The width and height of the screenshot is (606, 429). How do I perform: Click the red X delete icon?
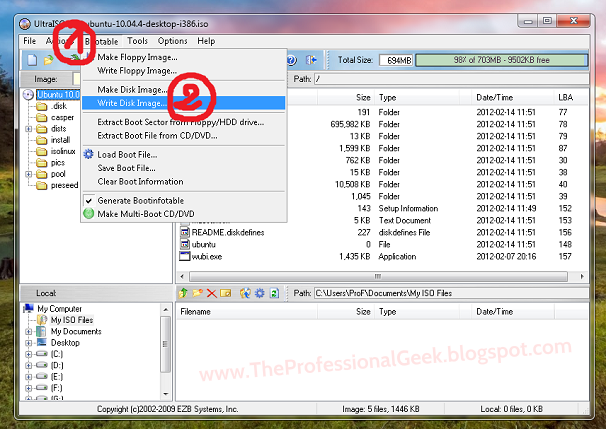(x=211, y=293)
